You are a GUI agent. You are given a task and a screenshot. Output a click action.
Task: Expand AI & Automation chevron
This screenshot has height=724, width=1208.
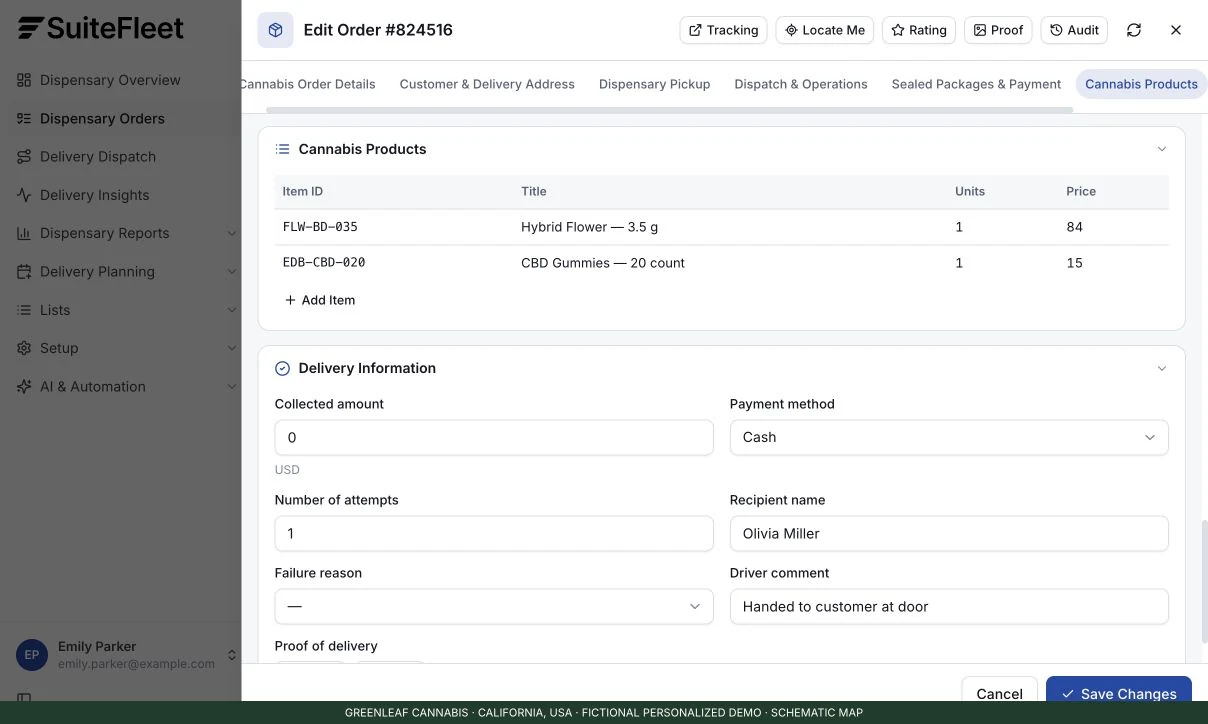tap(231, 386)
